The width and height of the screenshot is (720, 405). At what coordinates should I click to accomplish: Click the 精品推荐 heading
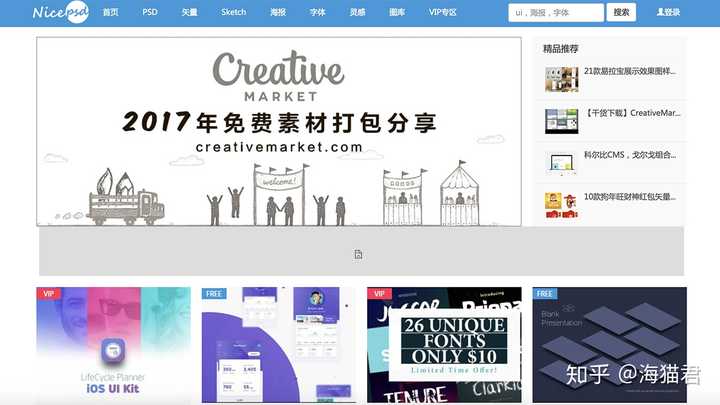point(561,49)
